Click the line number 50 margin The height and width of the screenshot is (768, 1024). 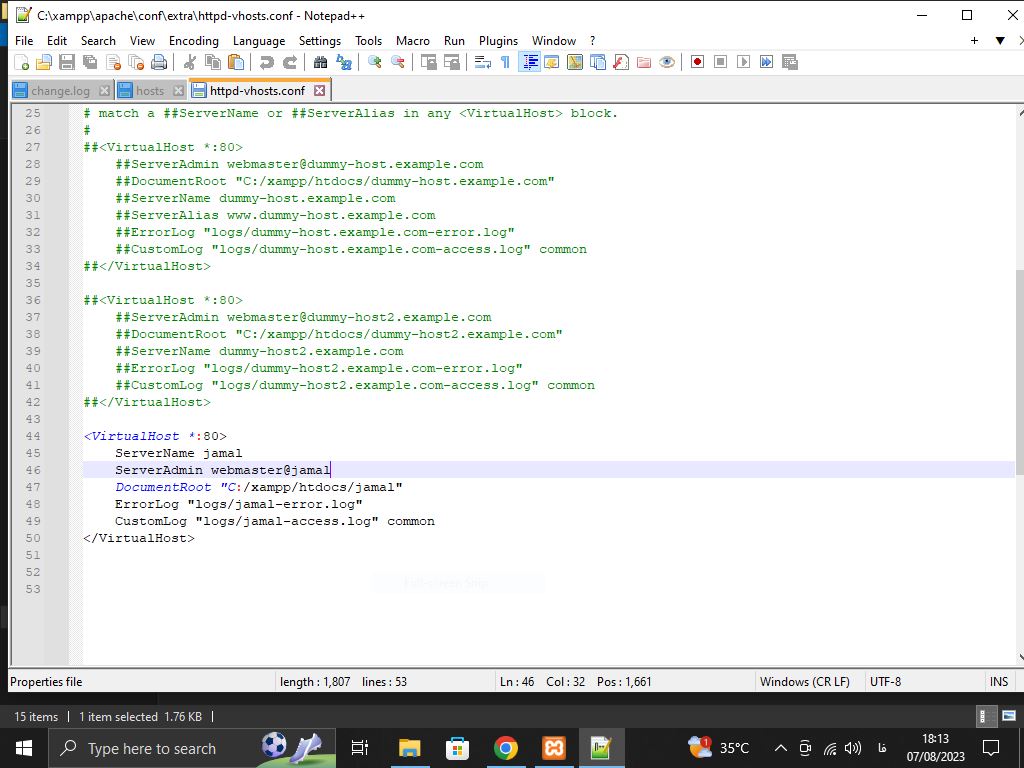[x=33, y=538]
